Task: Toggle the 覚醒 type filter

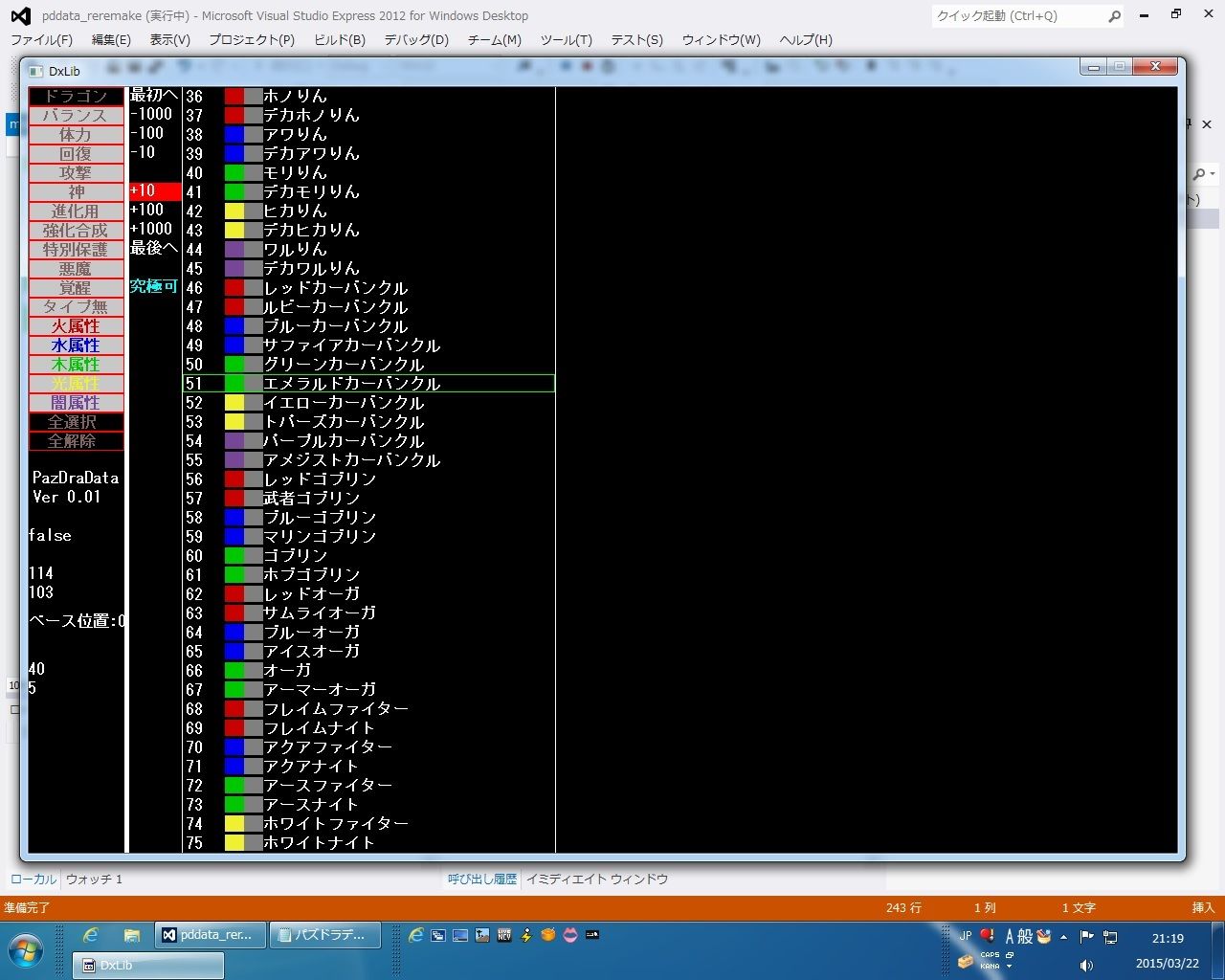Action: pos(76,288)
